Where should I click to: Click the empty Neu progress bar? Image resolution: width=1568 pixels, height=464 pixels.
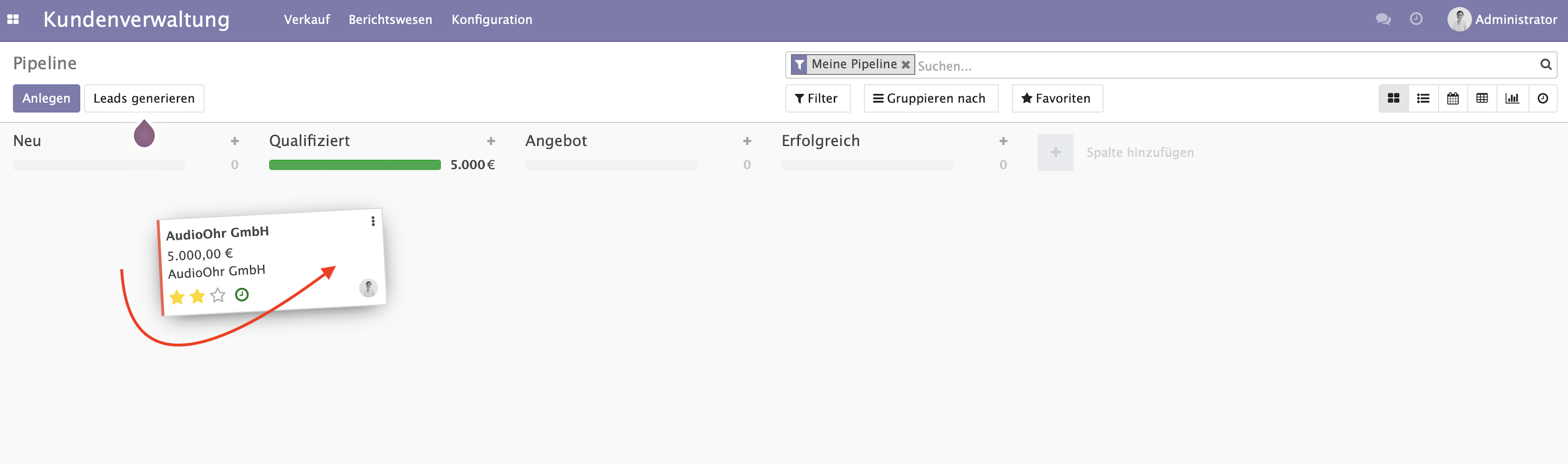click(99, 164)
